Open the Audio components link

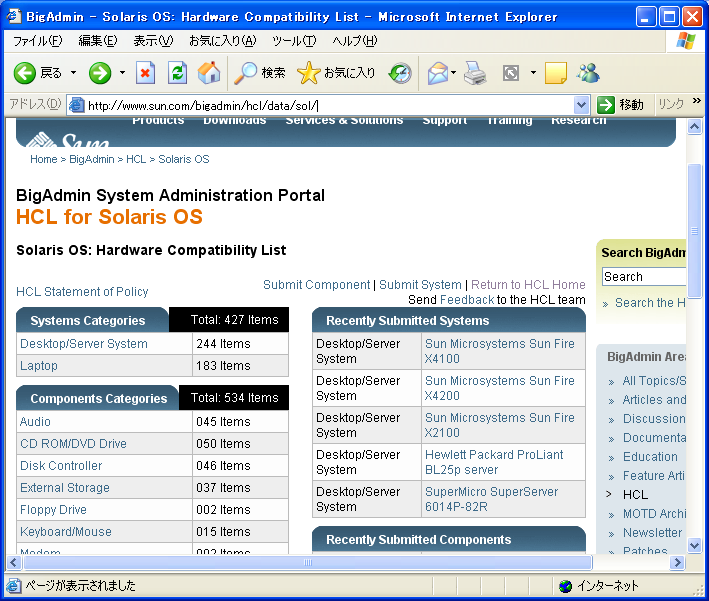(35, 421)
